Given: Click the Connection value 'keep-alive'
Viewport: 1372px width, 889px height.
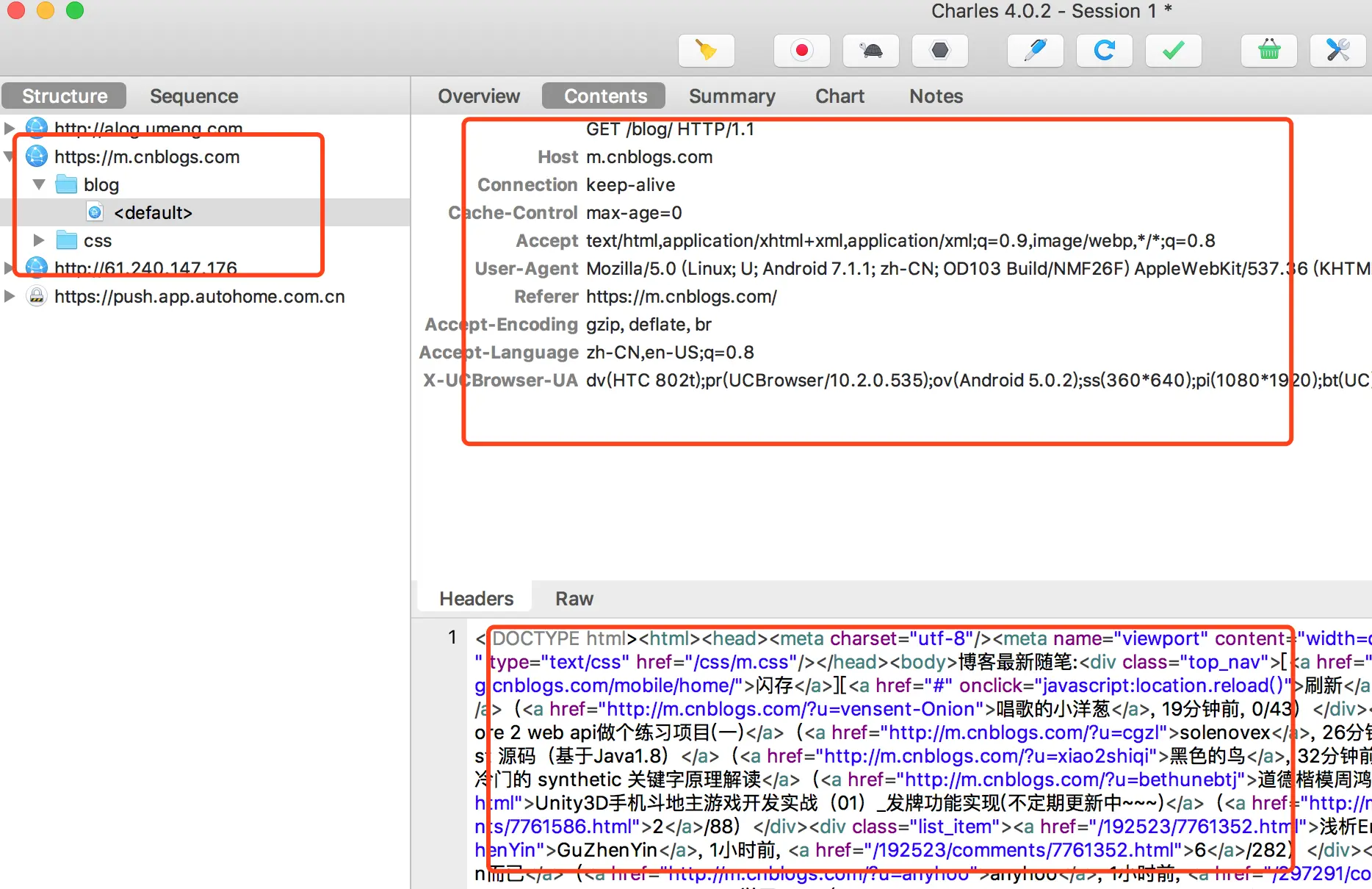Looking at the screenshot, I should tap(630, 185).
